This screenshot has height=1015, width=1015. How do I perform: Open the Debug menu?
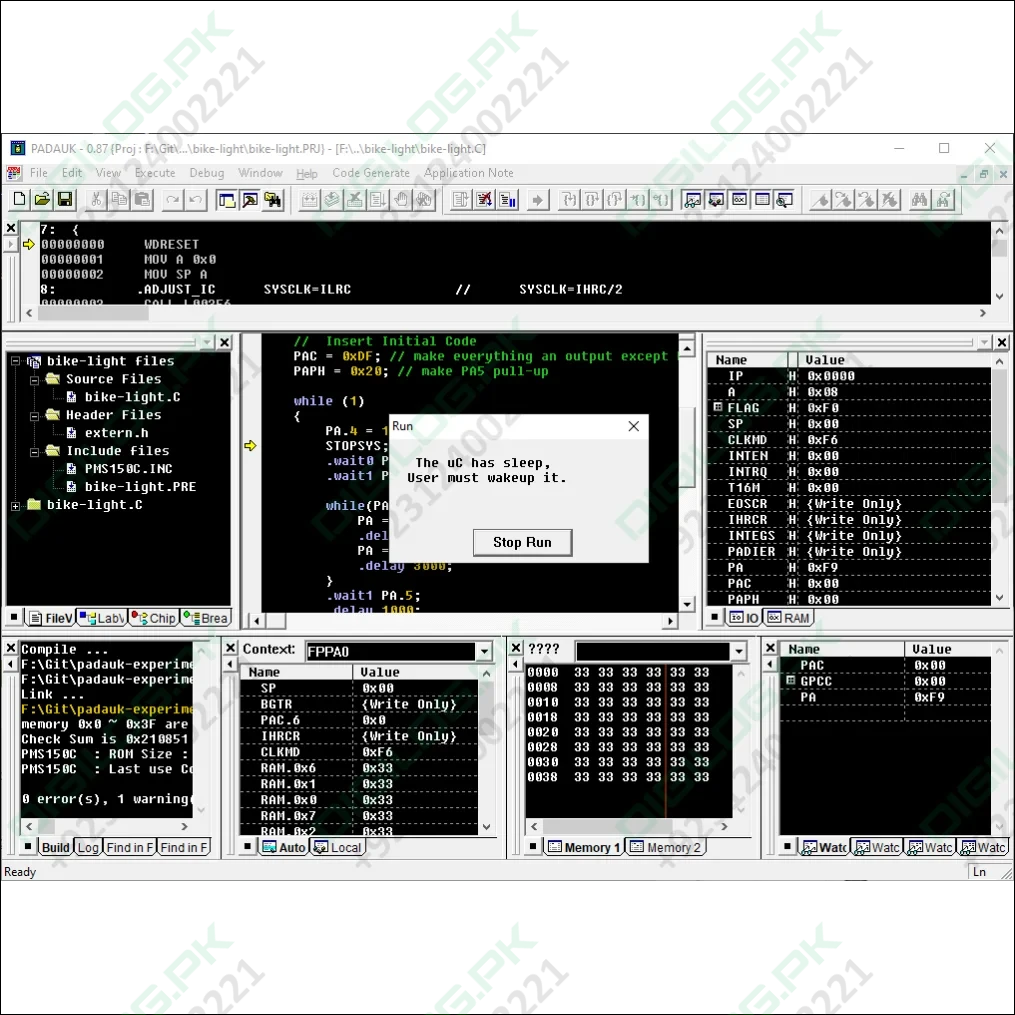point(206,173)
